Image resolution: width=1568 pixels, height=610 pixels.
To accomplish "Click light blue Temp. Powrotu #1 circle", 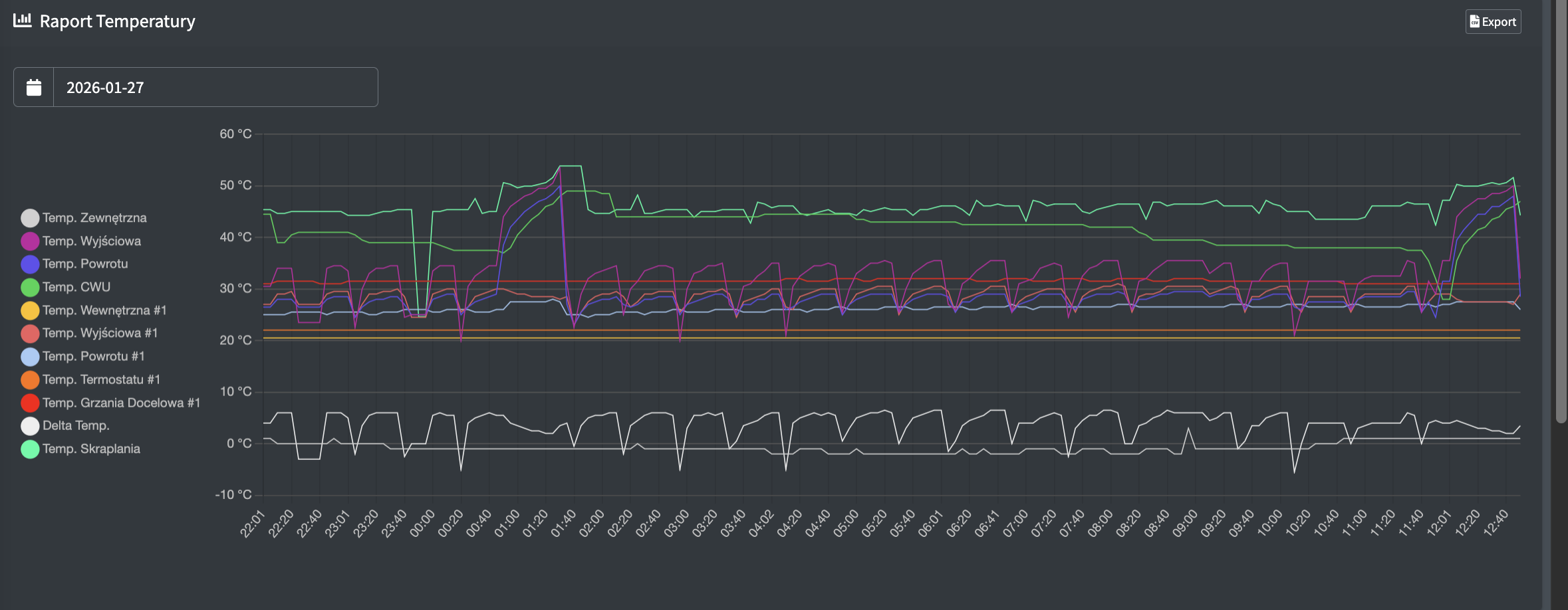I will [x=30, y=357].
